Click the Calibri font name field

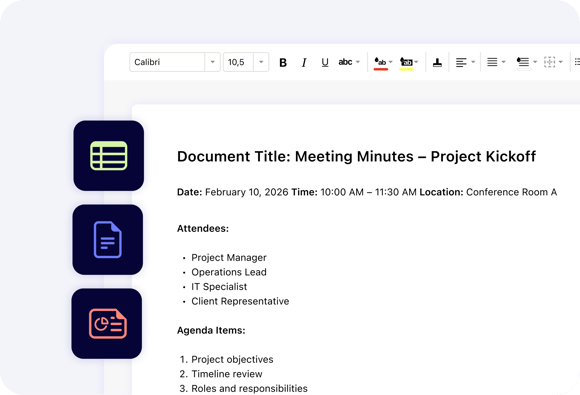tap(167, 62)
